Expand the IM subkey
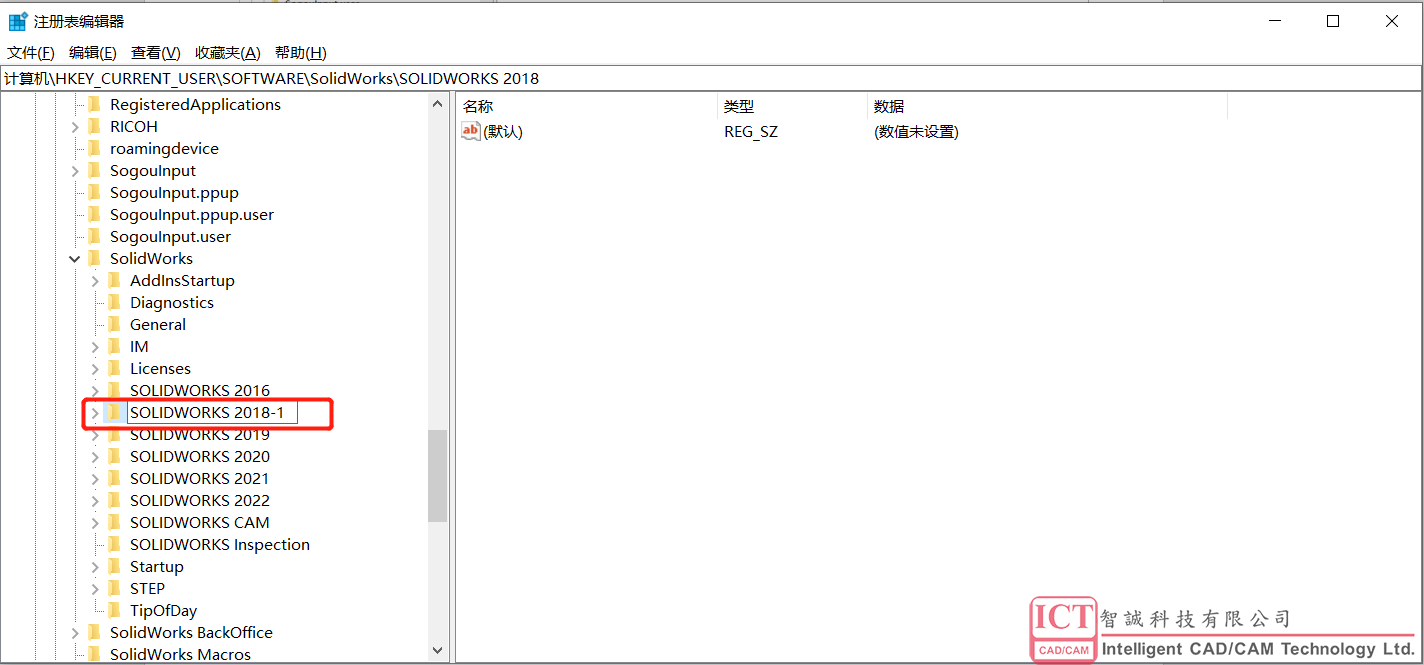The width and height of the screenshot is (1424, 665). point(95,347)
